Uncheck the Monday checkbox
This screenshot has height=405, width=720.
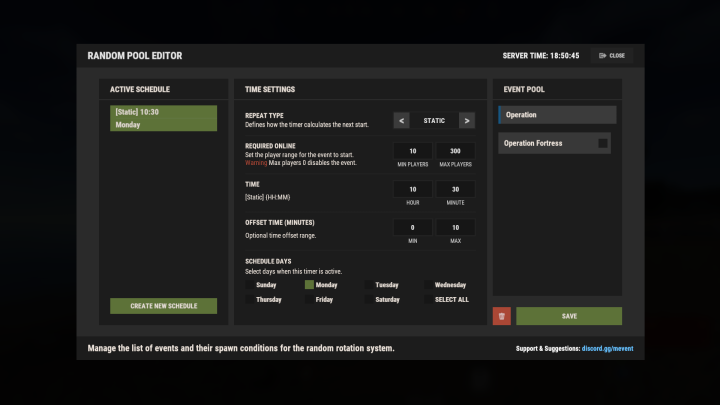click(309, 285)
